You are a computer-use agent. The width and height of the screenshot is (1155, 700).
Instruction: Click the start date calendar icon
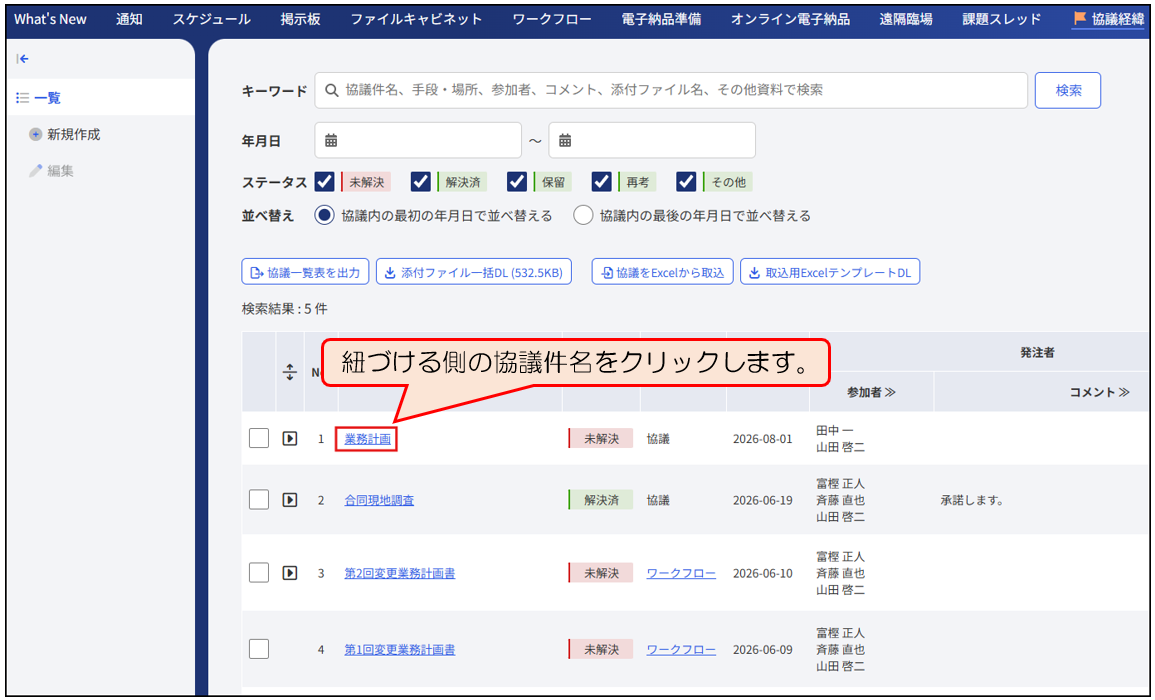pyautogui.click(x=331, y=140)
